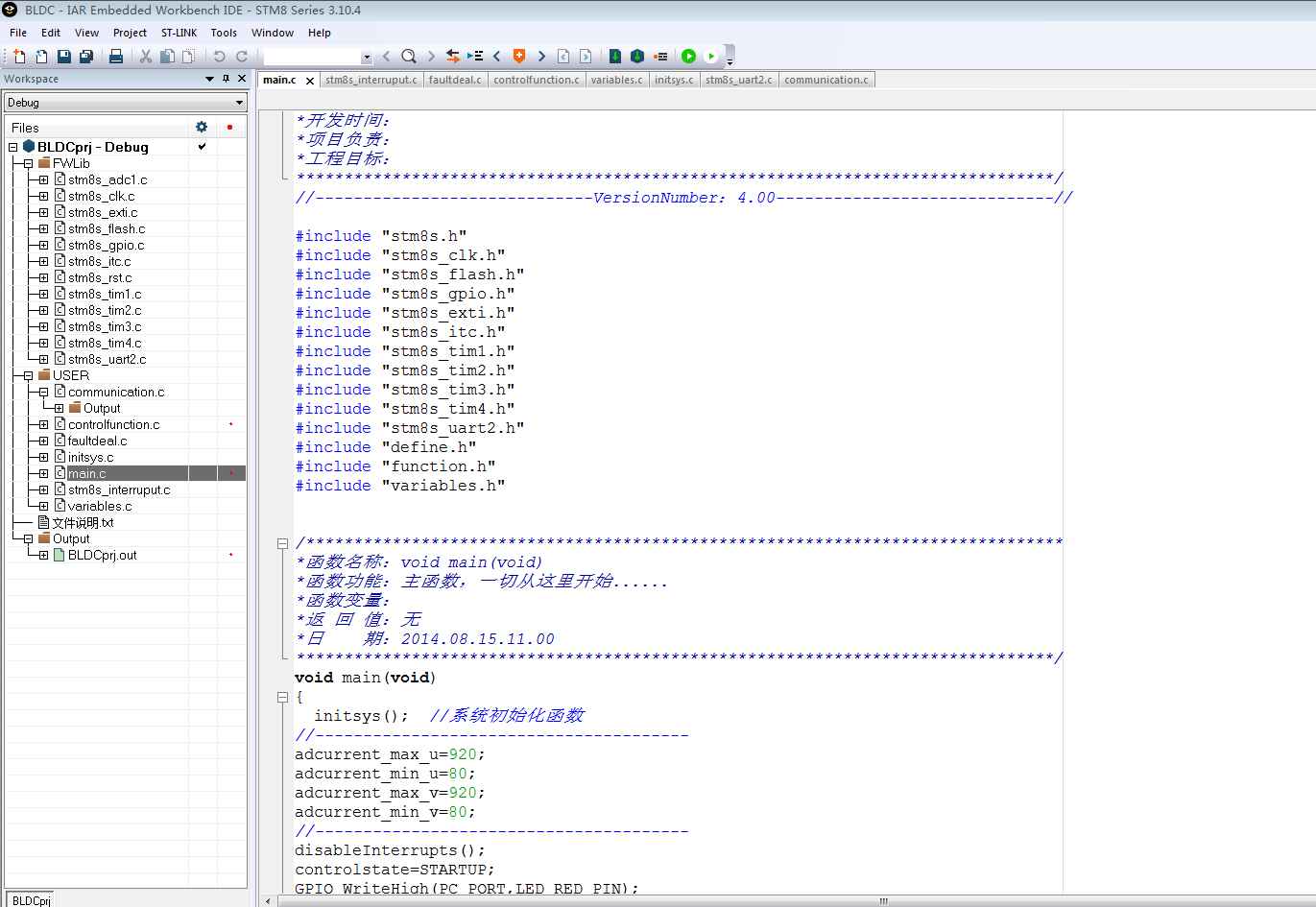Expand BLDCprj.out output node
1316x907 pixels.
44,555
